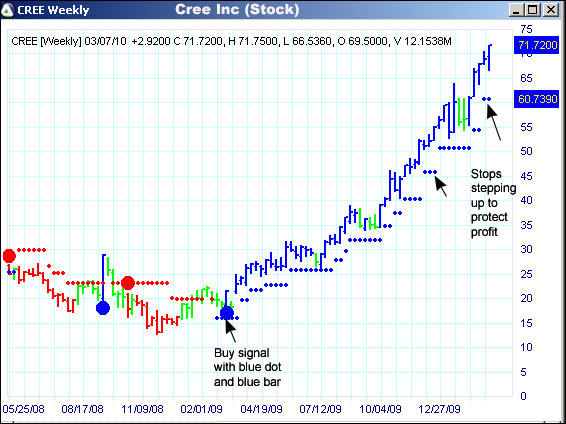This screenshot has height=424, width=566.
Task: Minimize the CREE Weekly chart window
Action: pos(517,10)
